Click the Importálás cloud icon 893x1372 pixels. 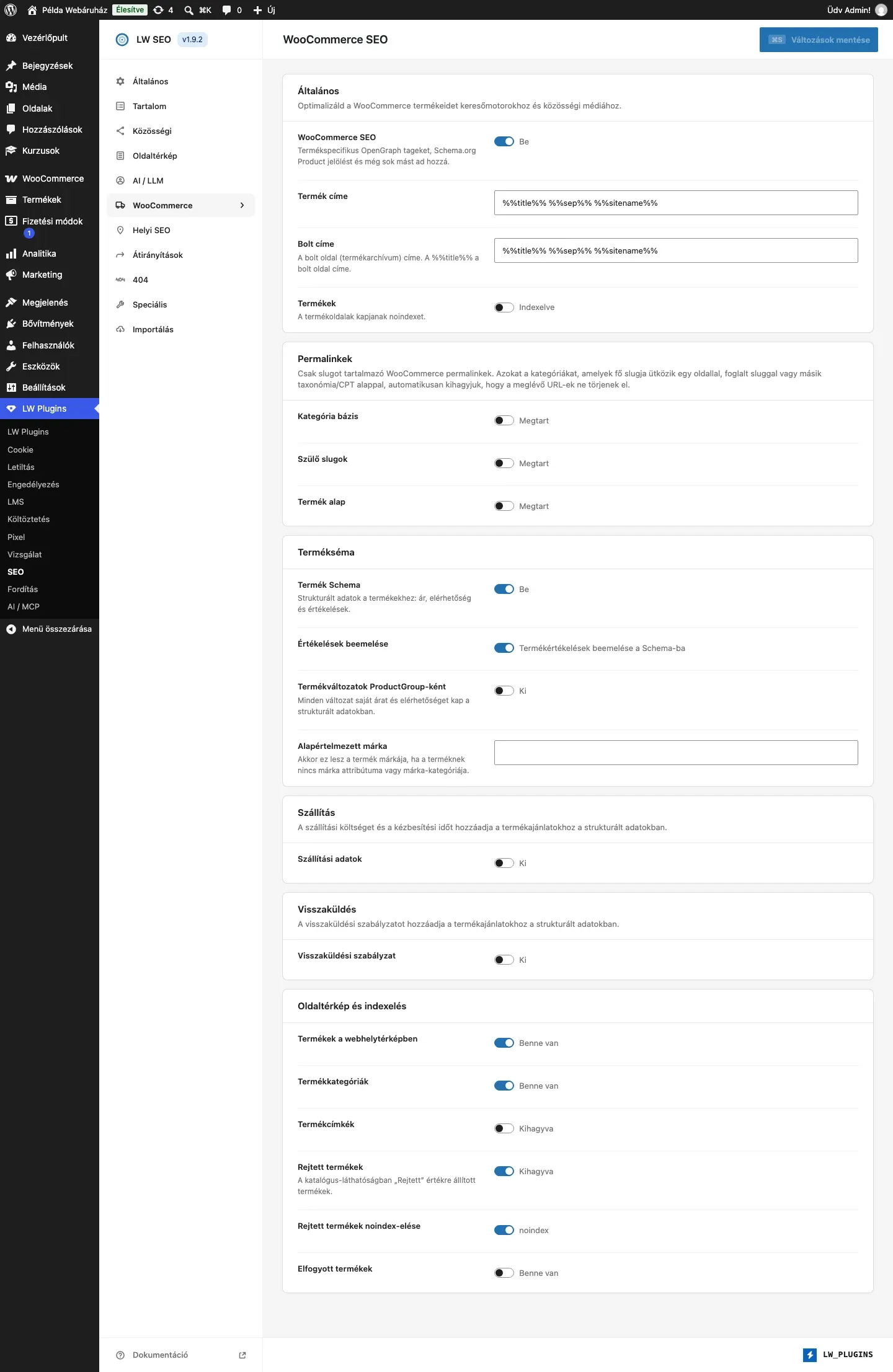tap(120, 329)
